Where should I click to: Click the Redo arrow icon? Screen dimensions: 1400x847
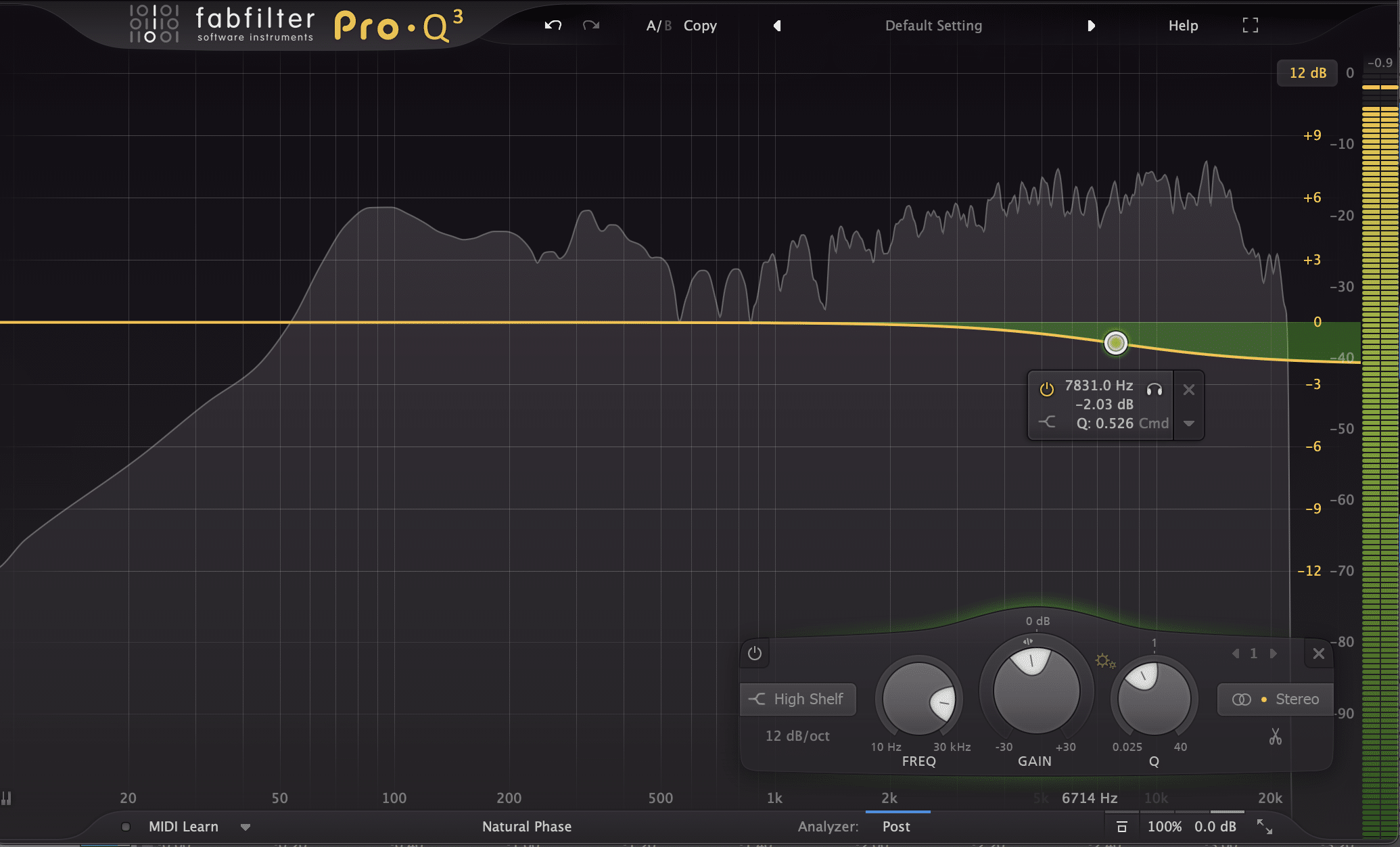coord(591,26)
